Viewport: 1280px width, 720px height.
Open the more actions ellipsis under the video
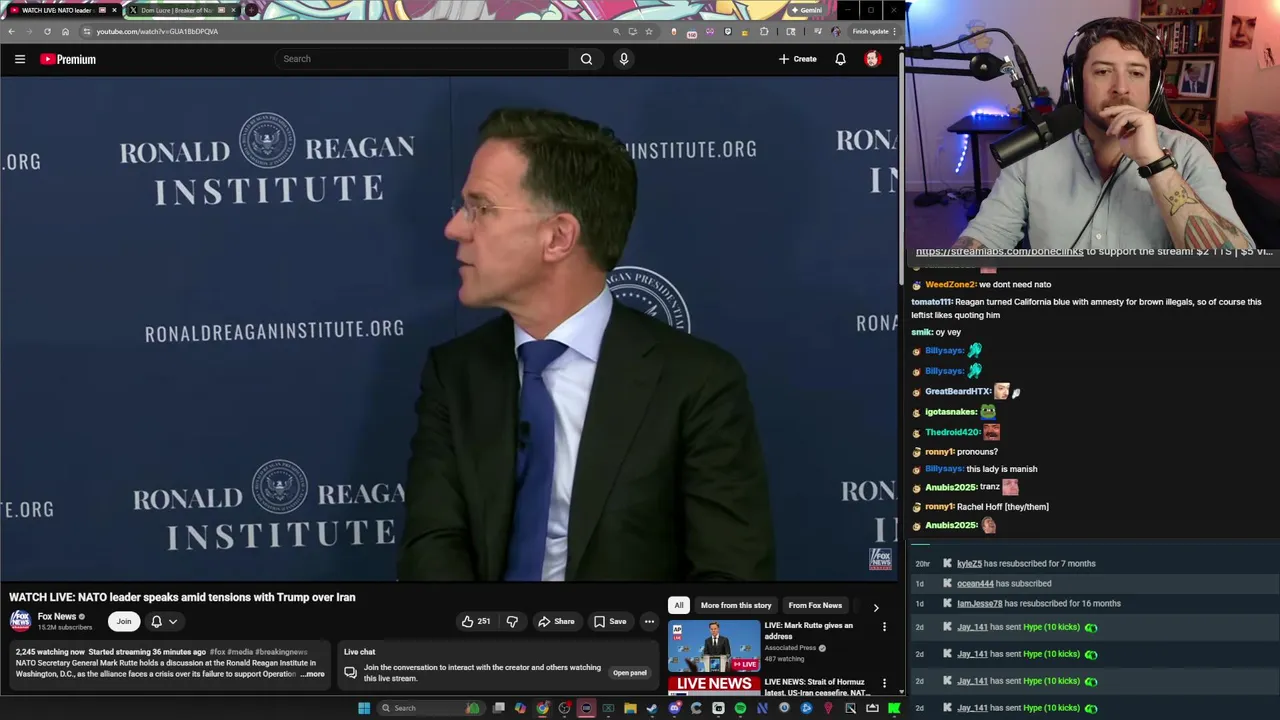(x=649, y=621)
